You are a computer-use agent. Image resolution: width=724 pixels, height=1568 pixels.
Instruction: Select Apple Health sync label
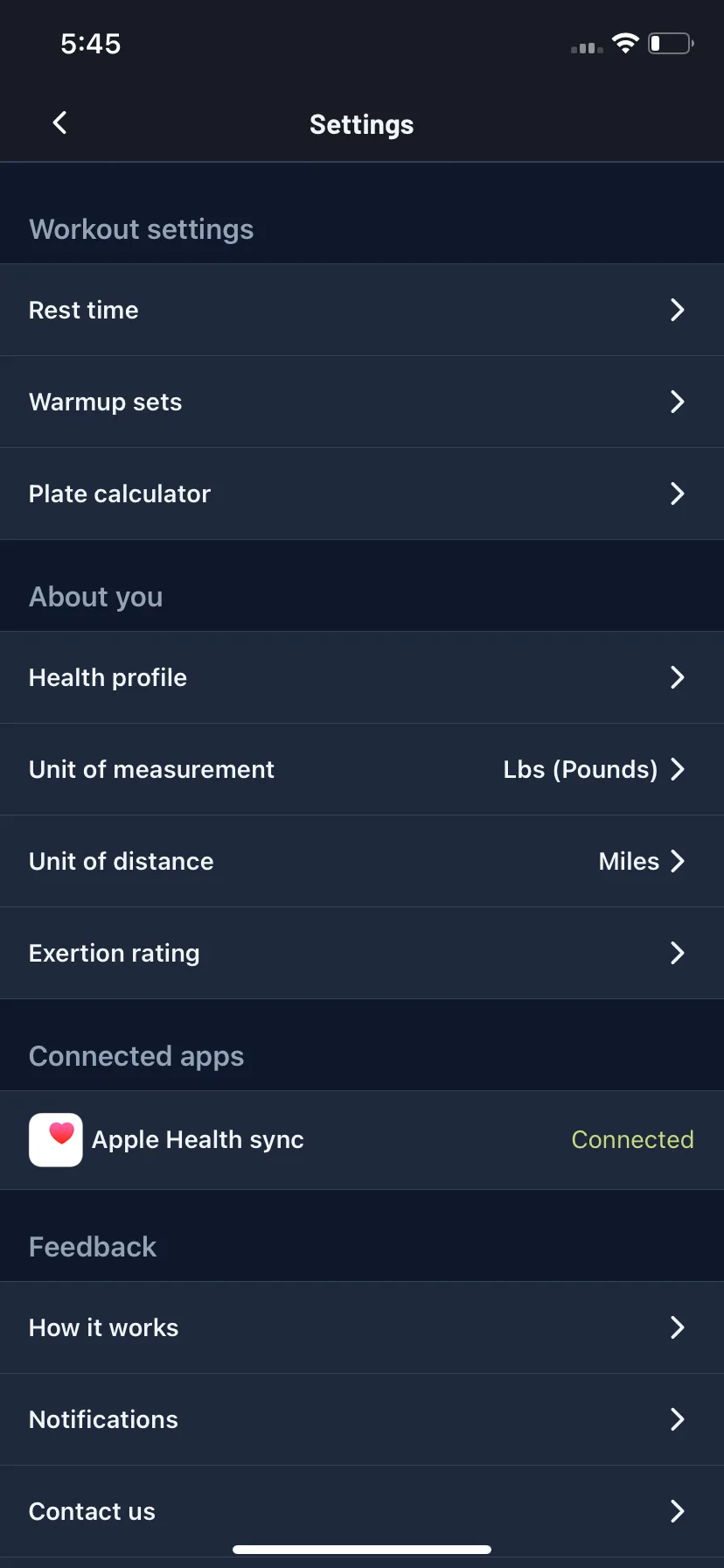tap(198, 1139)
